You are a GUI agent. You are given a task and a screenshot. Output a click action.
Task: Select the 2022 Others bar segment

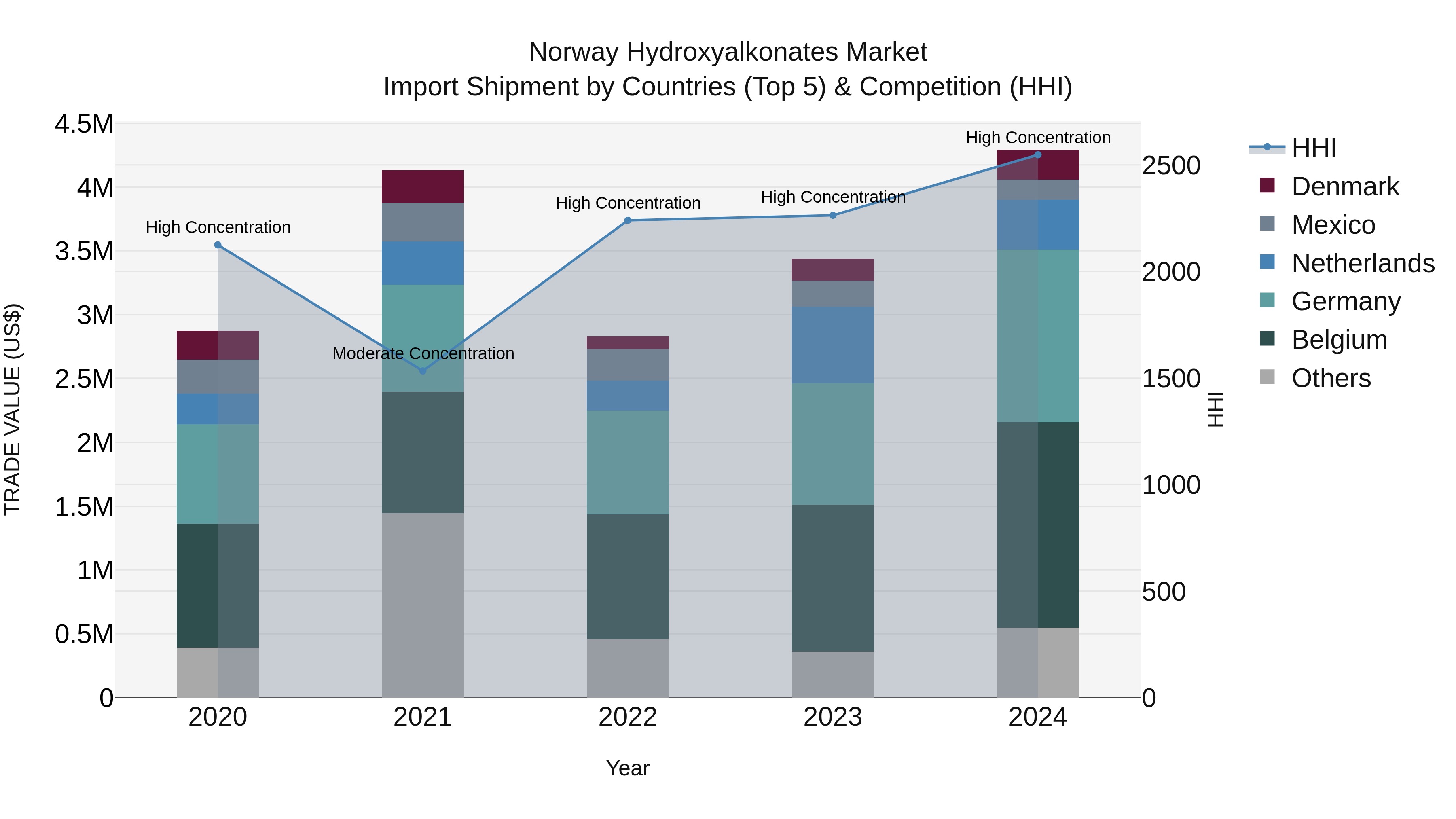click(627, 669)
